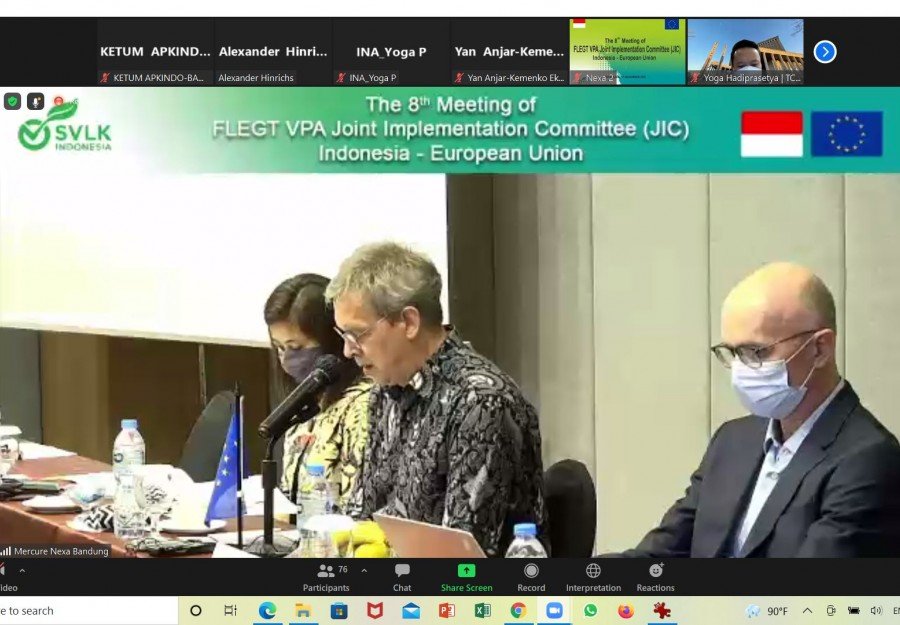Click the green Share Screen button

click(466, 577)
